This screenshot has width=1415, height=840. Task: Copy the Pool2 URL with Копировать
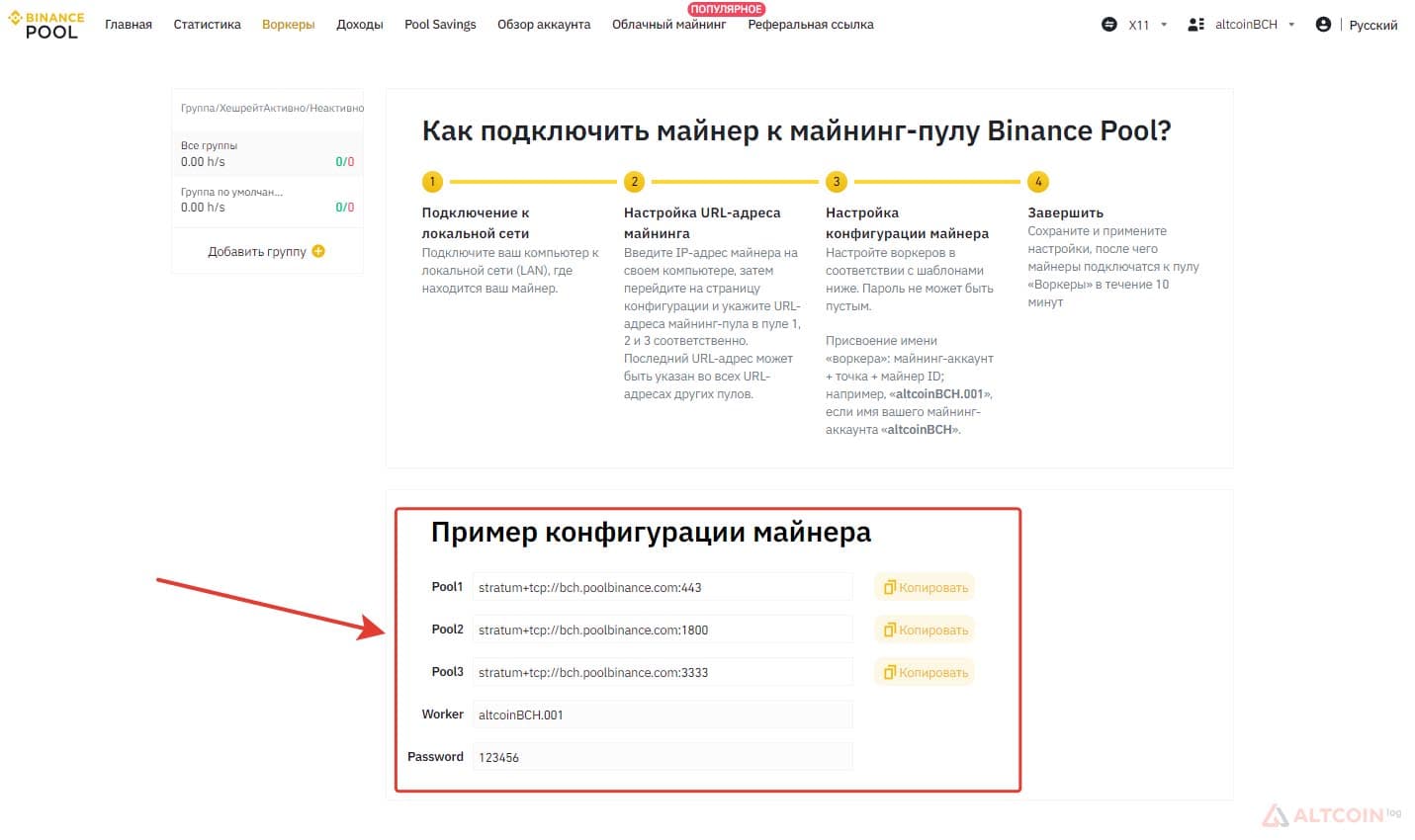pyautogui.click(x=925, y=630)
